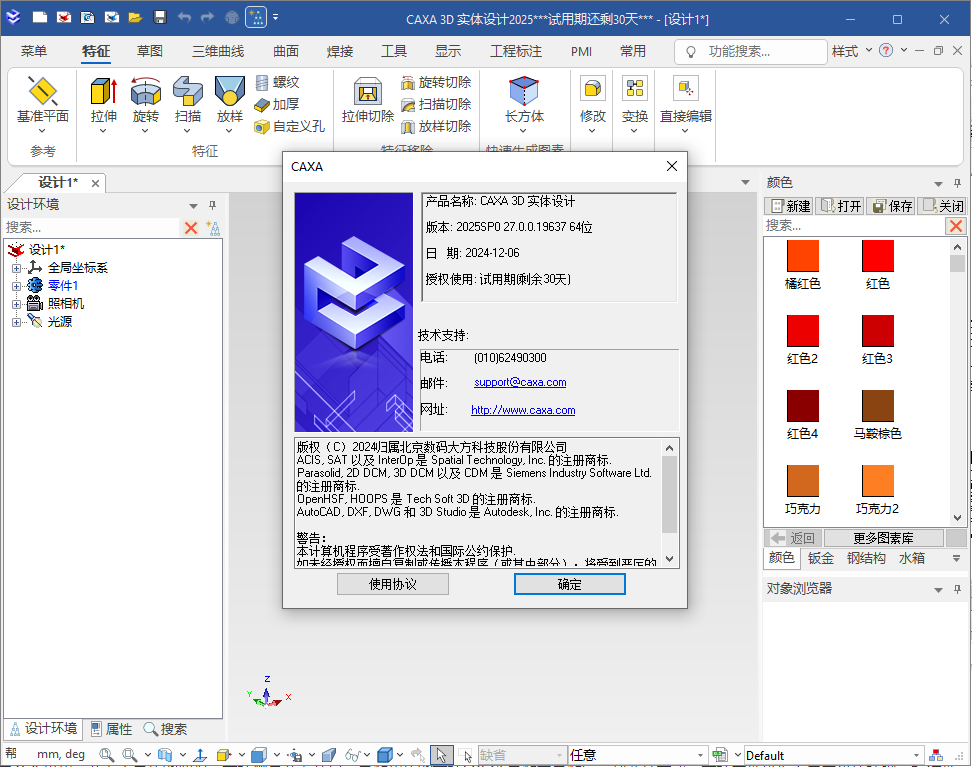Viewport: 972px width, 767px height.
Task: Click the 修改 modify tool icon
Action: click(593, 89)
